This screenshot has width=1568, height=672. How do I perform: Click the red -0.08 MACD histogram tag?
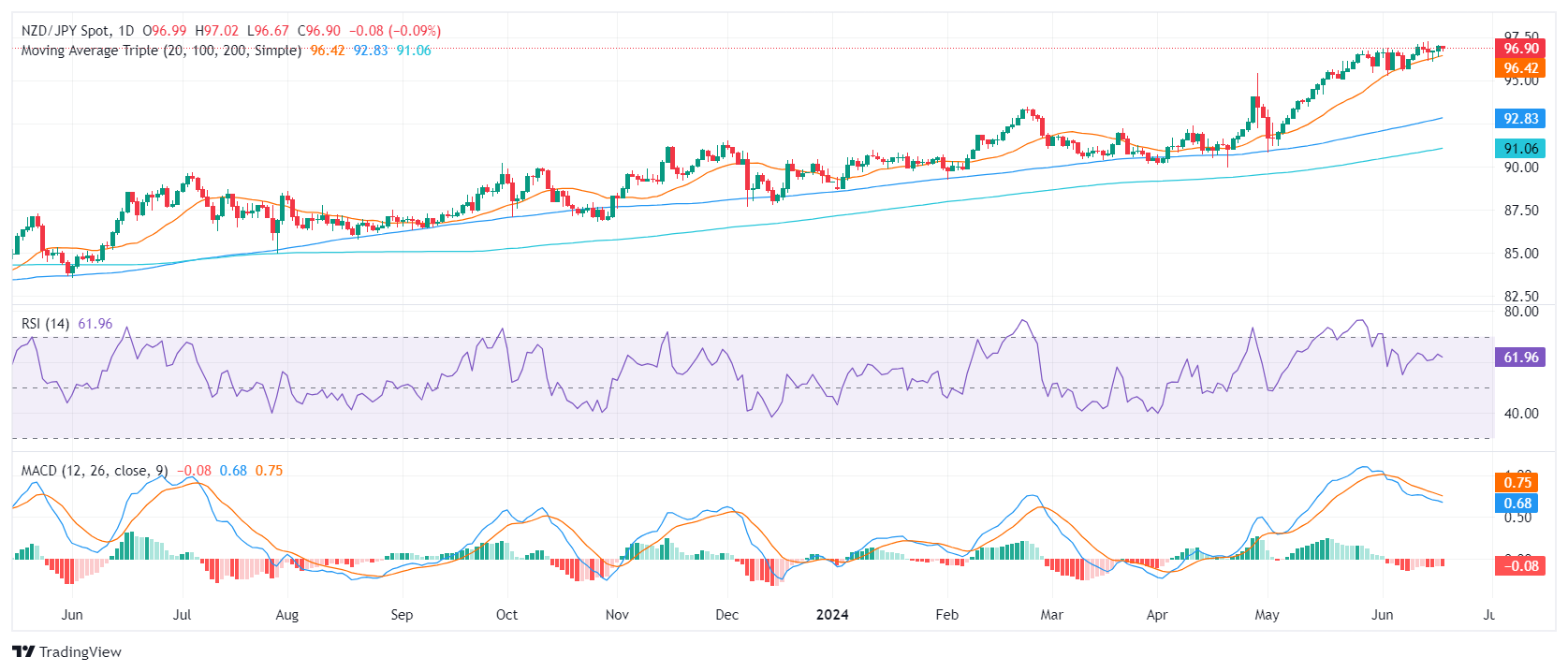pos(1518,566)
